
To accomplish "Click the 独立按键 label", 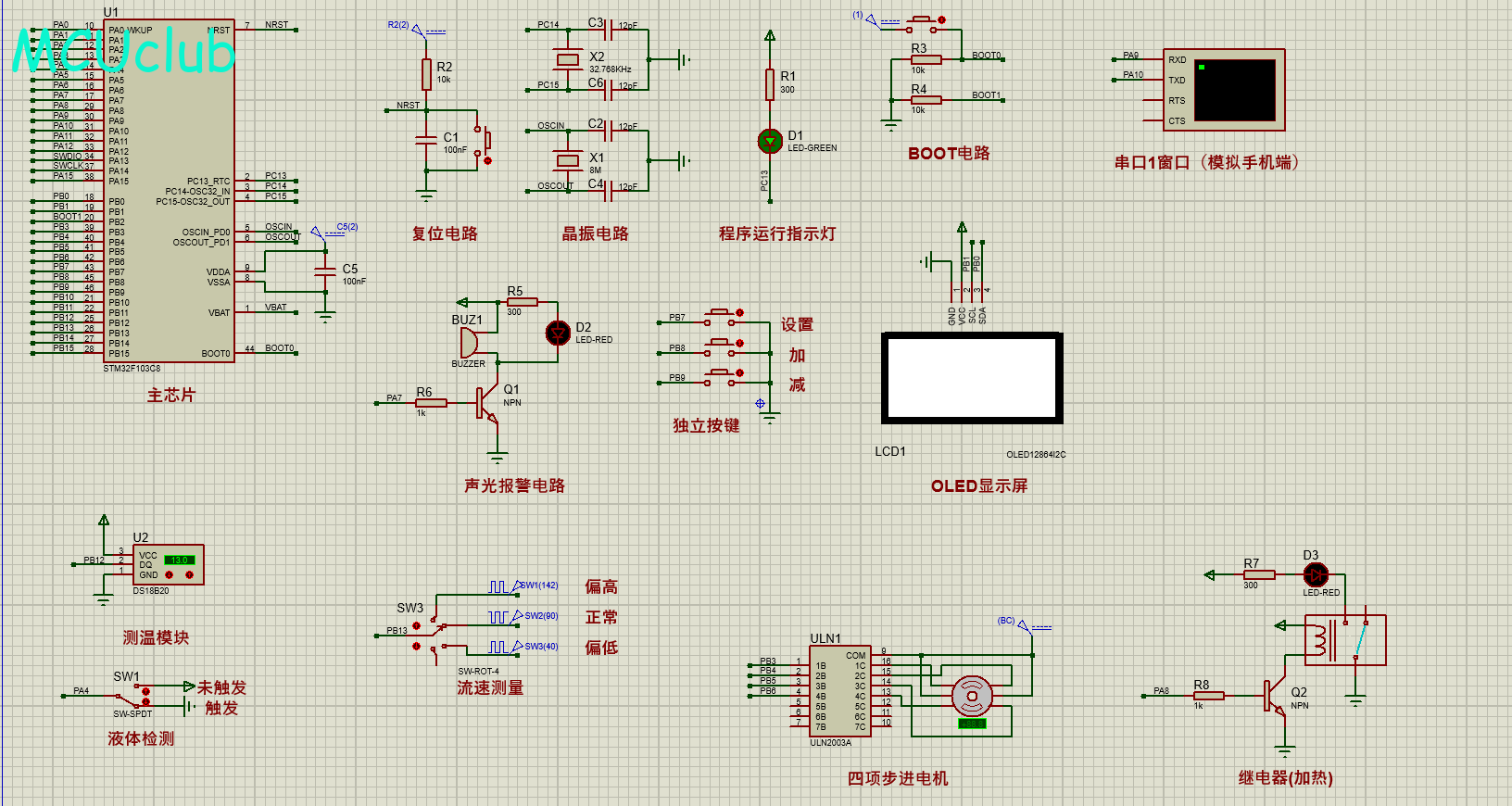I will [706, 425].
